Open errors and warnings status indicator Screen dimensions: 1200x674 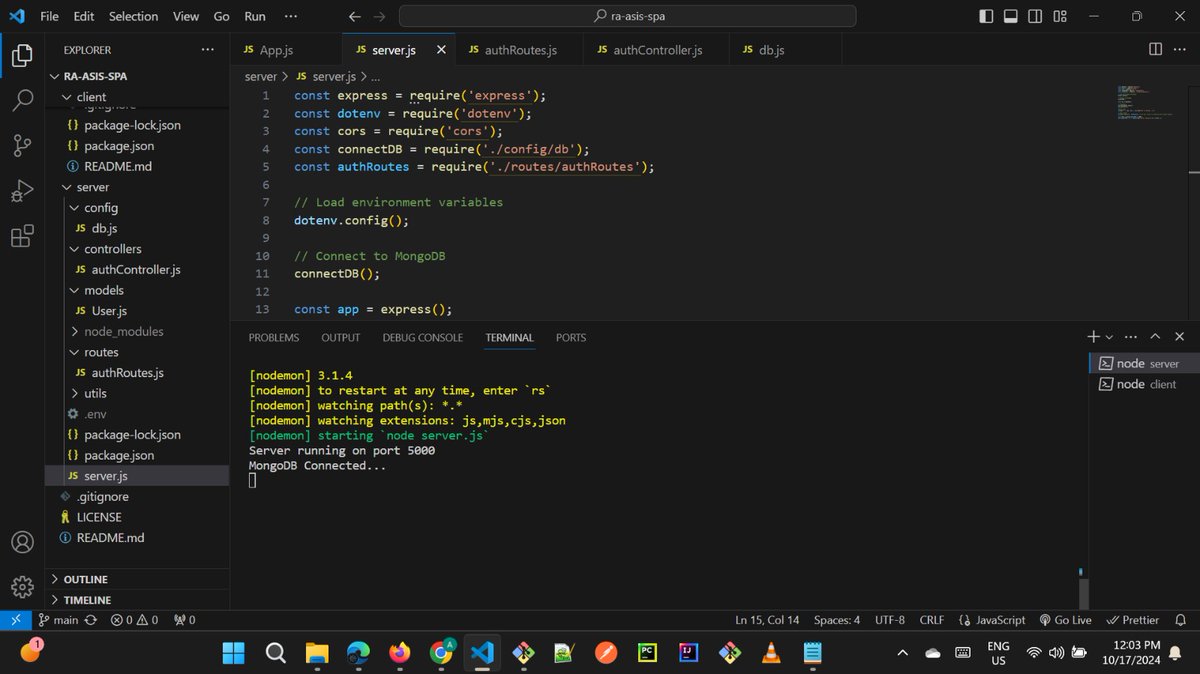click(x=135, y=620)
